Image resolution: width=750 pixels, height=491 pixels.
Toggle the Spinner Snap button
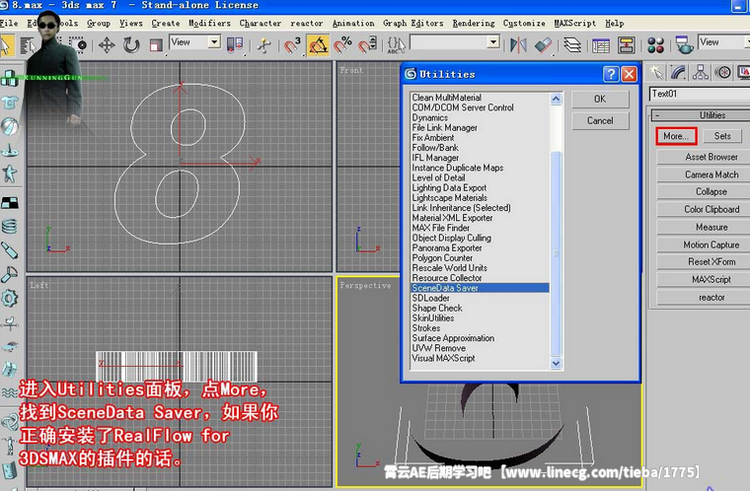click(368, 45)
